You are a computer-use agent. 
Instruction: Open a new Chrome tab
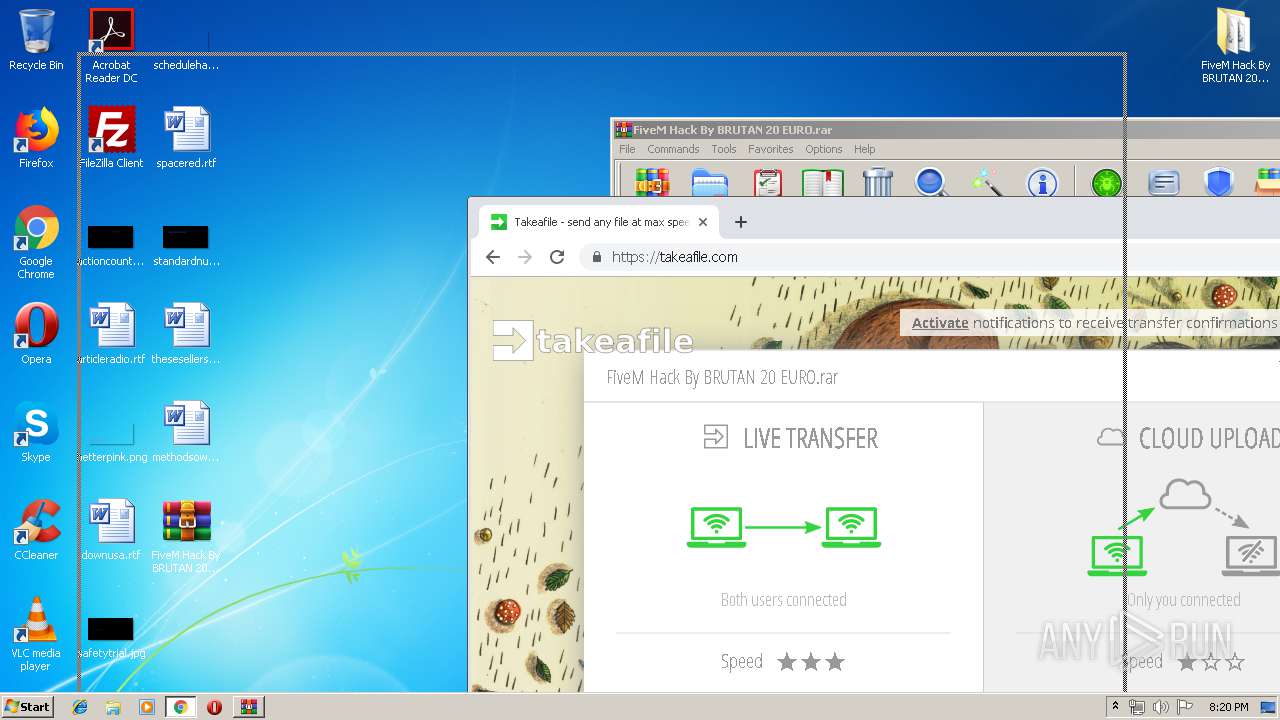pos(741,222)
